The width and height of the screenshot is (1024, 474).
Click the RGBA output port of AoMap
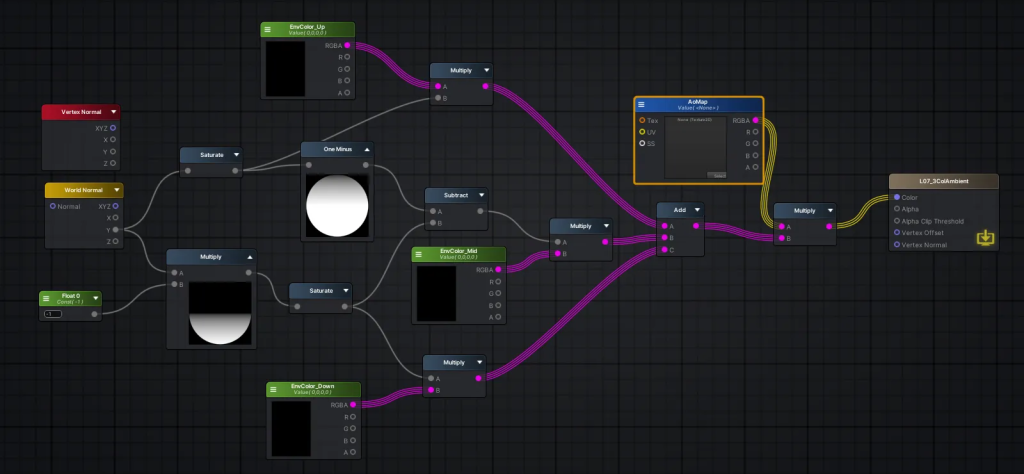[x=755, y=120]
